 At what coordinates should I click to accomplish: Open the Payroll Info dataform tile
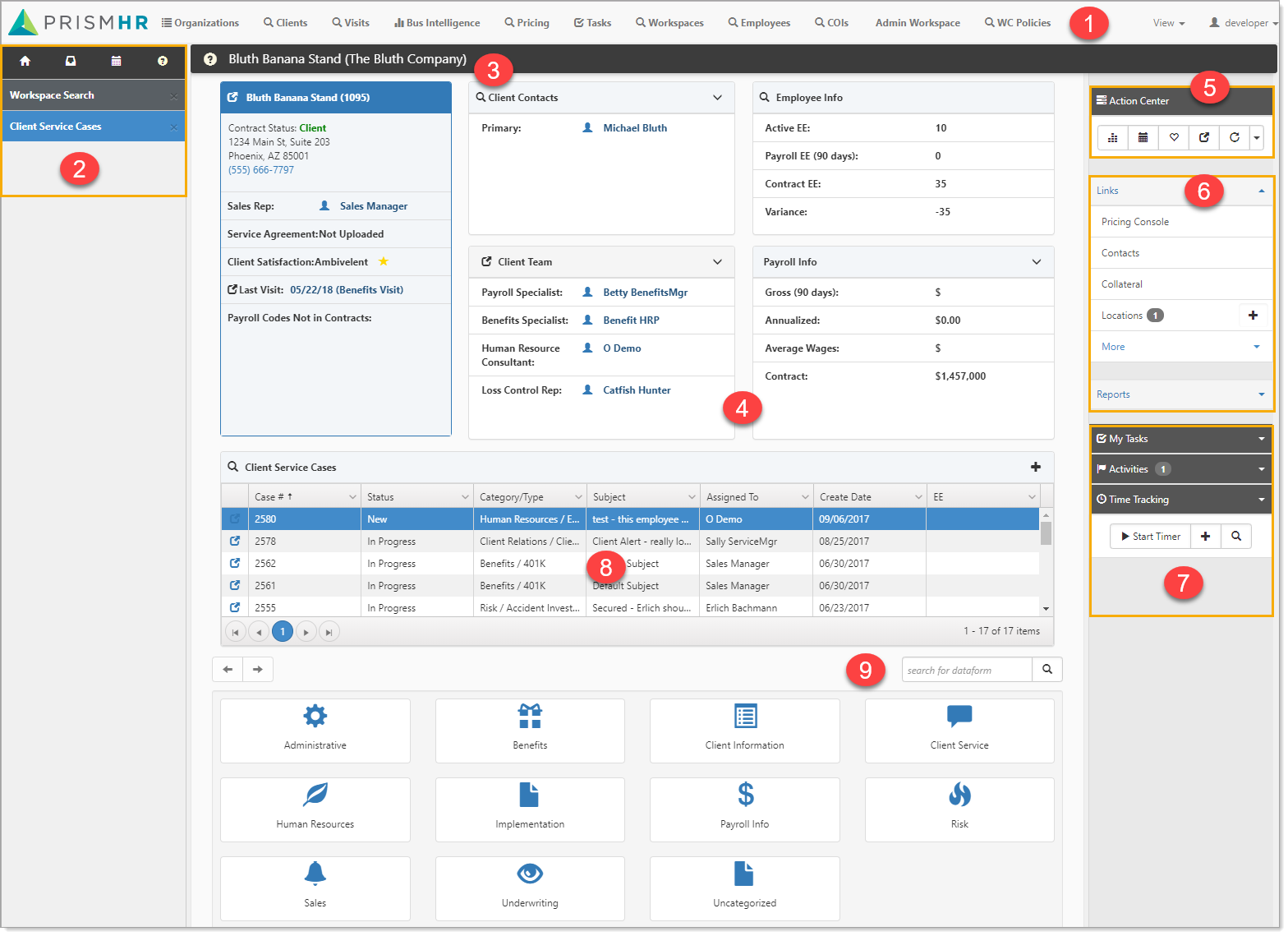[745, 809]
